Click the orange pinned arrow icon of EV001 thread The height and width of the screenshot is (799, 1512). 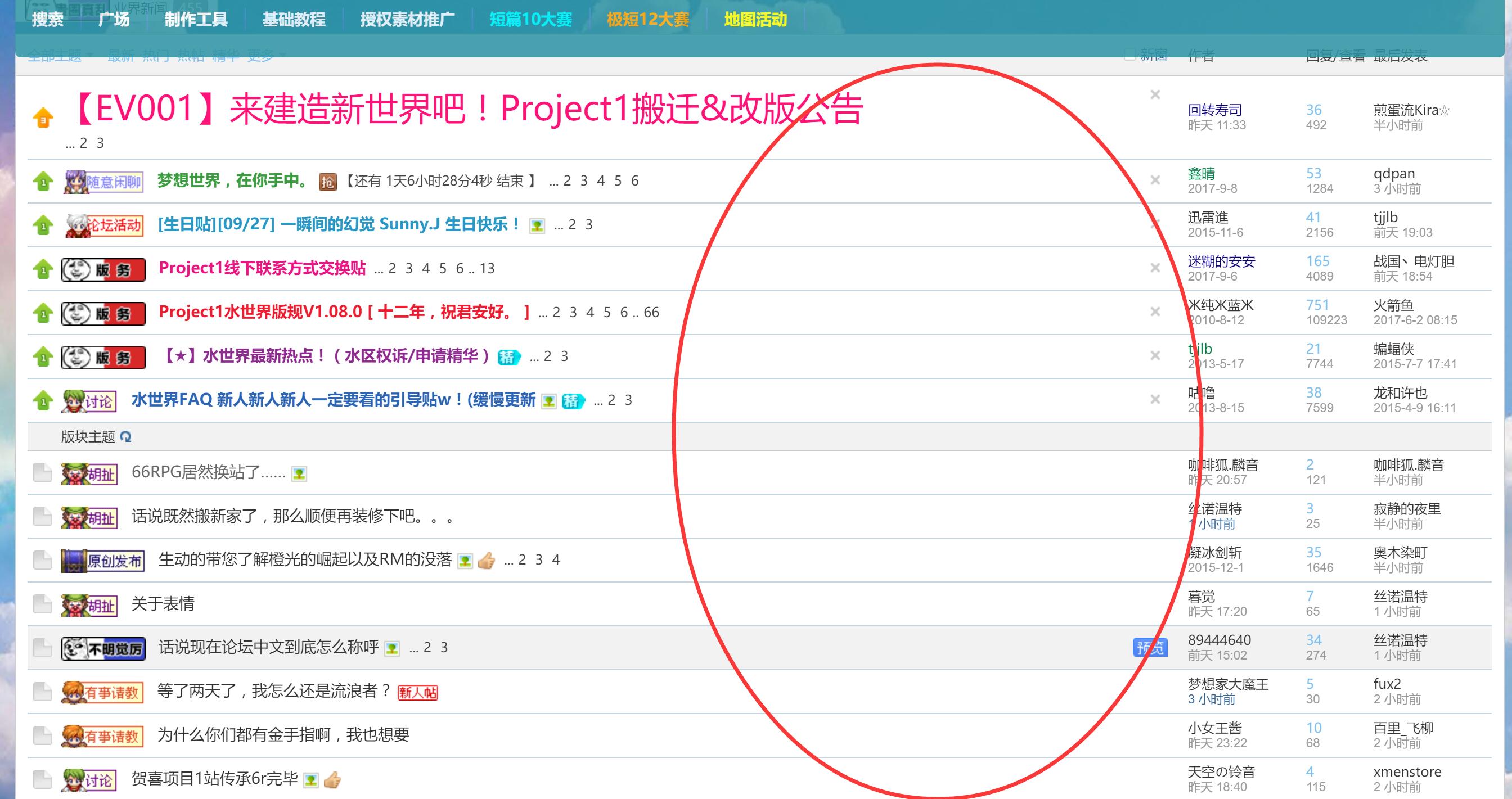pyautogui.click(x=43, y=118)
